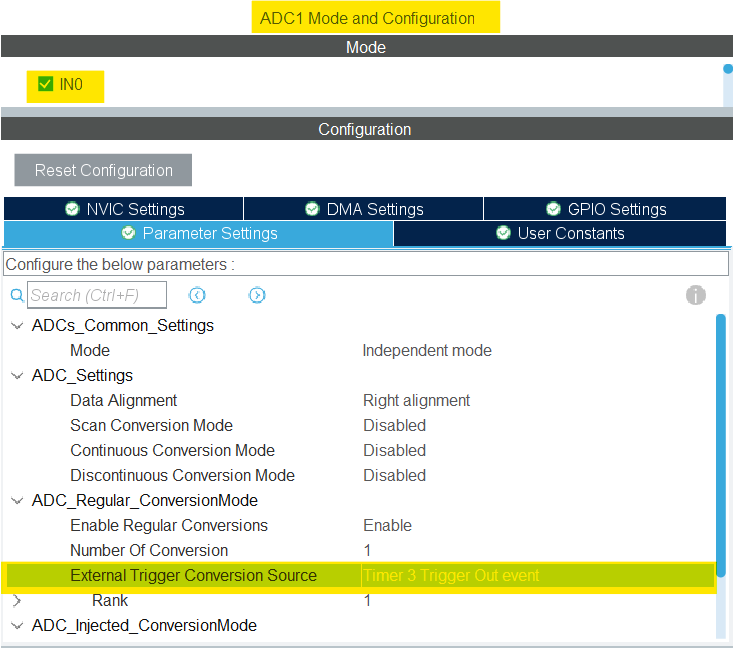Image resolution: width=733 pixels, height=652 pixels.
Task: Click the User Constants green check icon
Action: coord(503,233)
